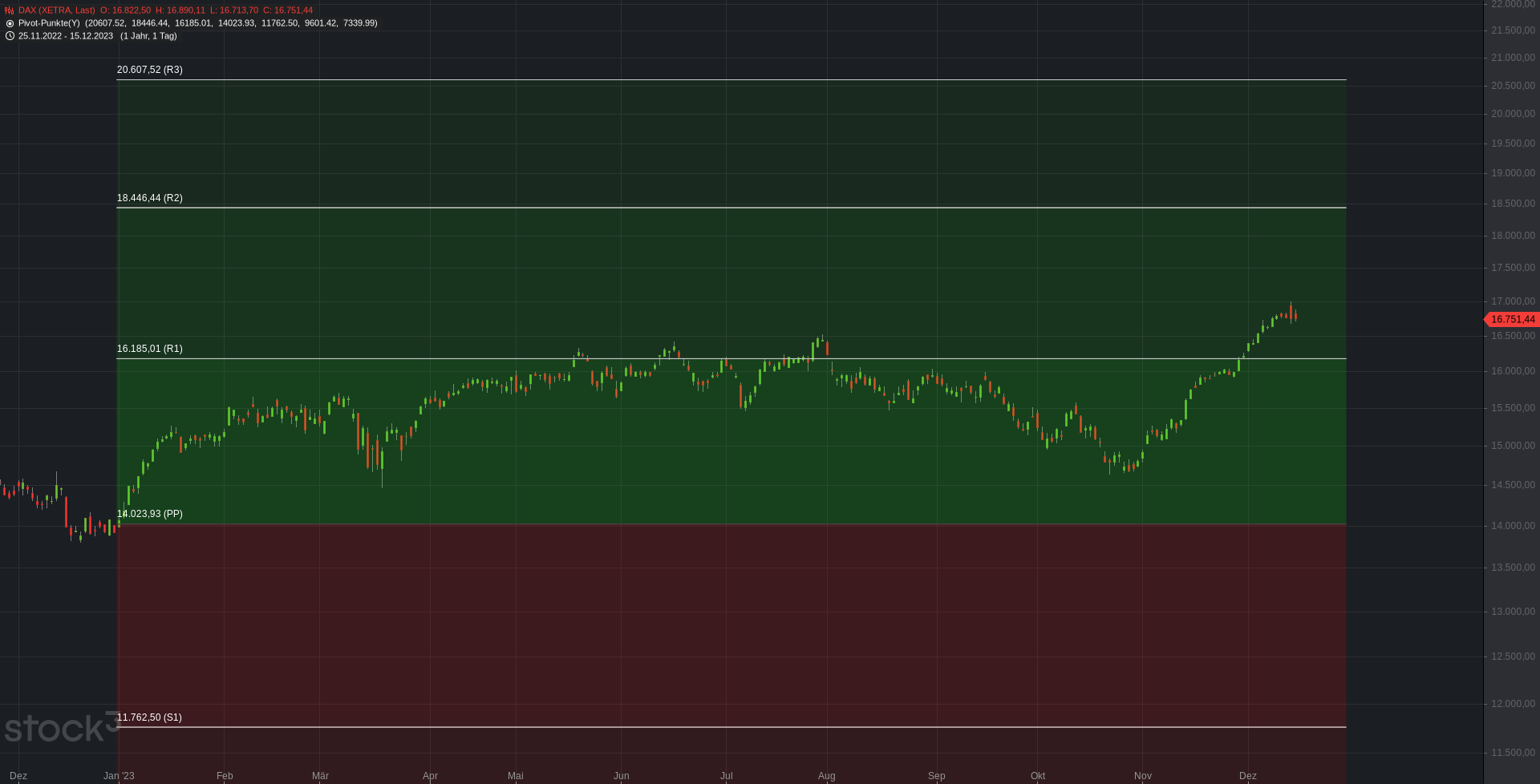Select the 16.185,01 (R1) pivot label
This screenshot has width=1540, height=784.
pyautogui.click(x=150, y=349)
